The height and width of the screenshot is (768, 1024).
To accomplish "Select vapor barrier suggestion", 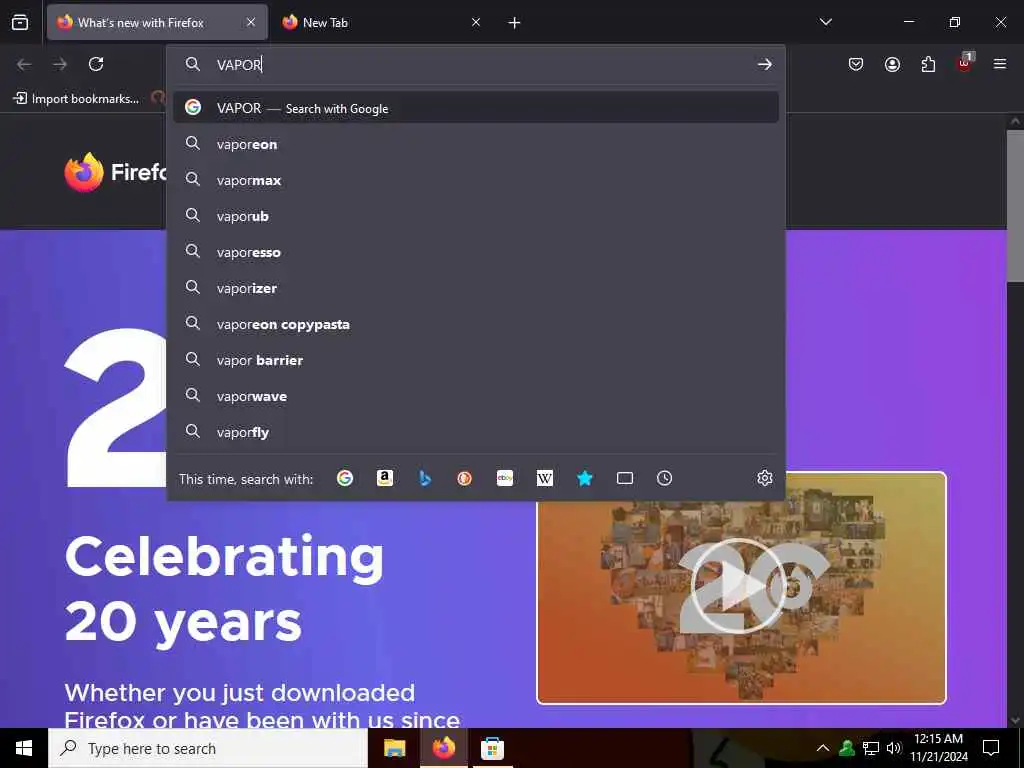I will click(475, 360).
